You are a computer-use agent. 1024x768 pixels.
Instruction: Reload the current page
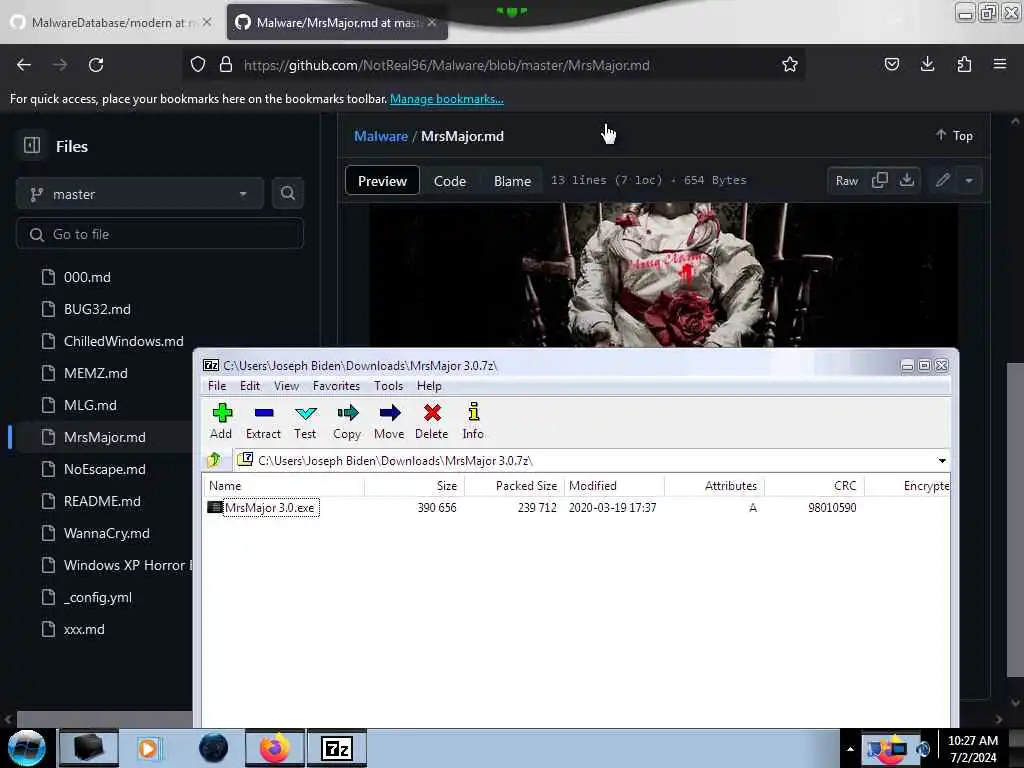[x=96, y=65]
